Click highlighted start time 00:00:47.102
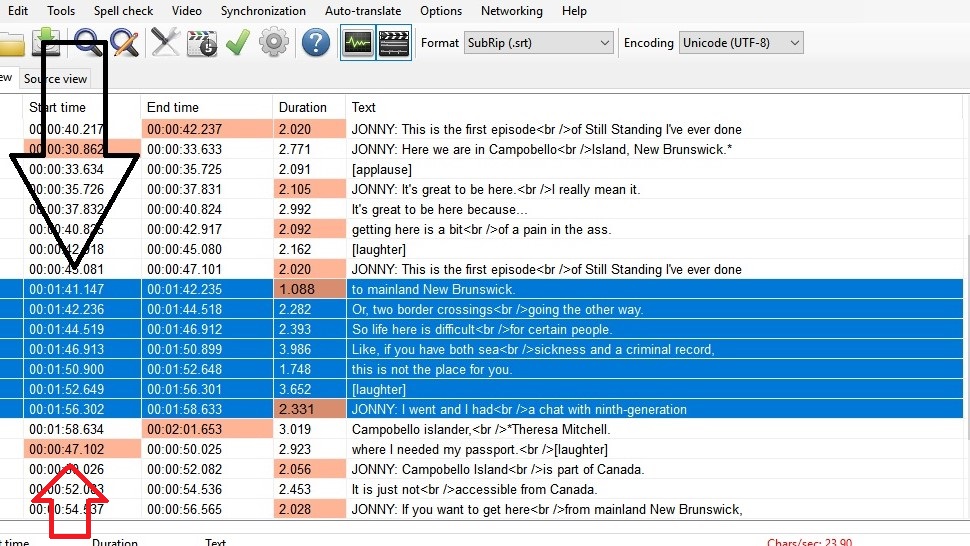This screenshot has width=970, height=546. [82, 449]
